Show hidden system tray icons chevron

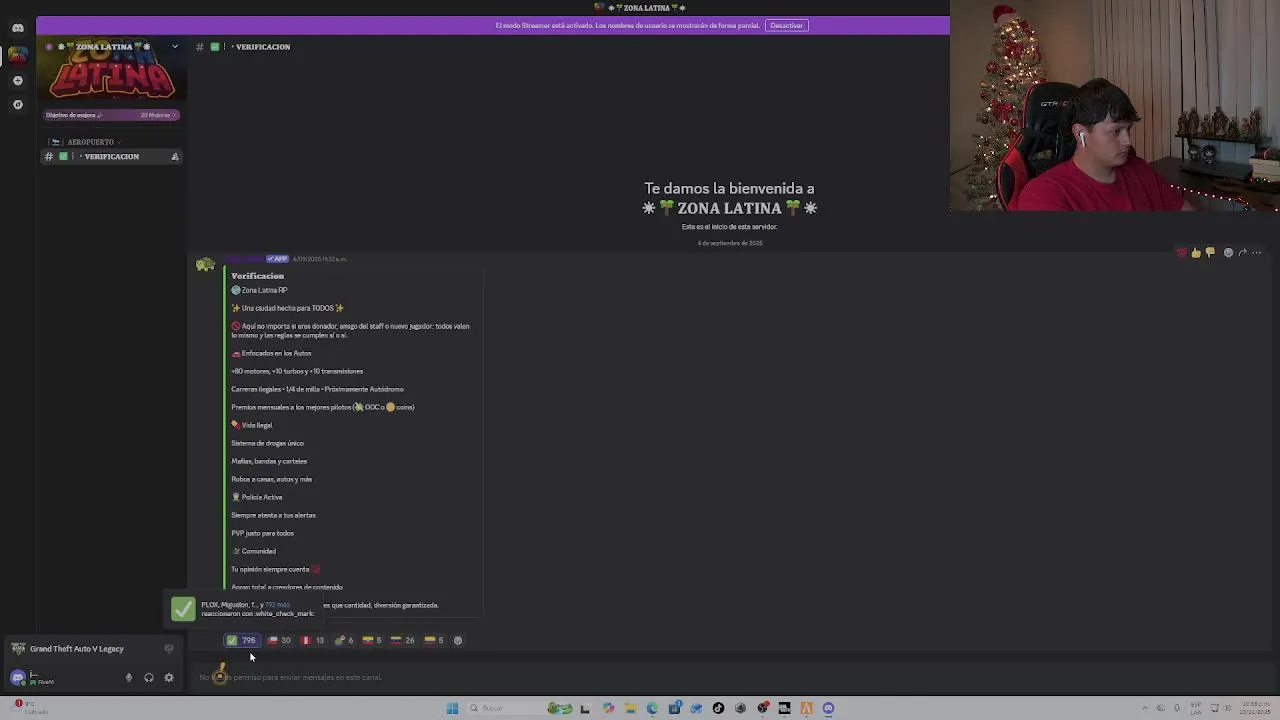(x=1145, y=708)
